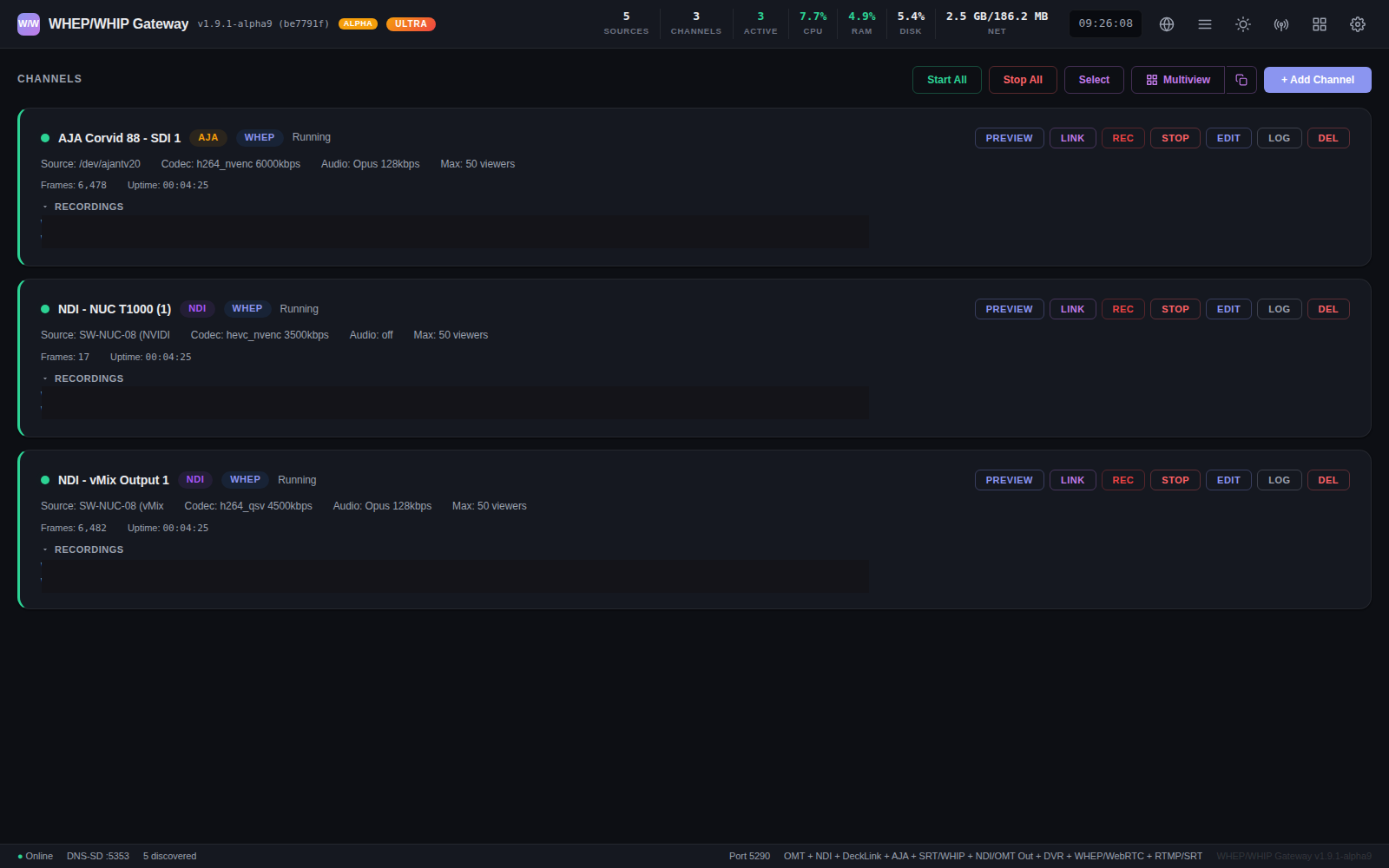Preview AJA Corvid 88 - SDI 1 channel
The width and height of the screenshot is (1389, 868).
[x=1009, y=138]
